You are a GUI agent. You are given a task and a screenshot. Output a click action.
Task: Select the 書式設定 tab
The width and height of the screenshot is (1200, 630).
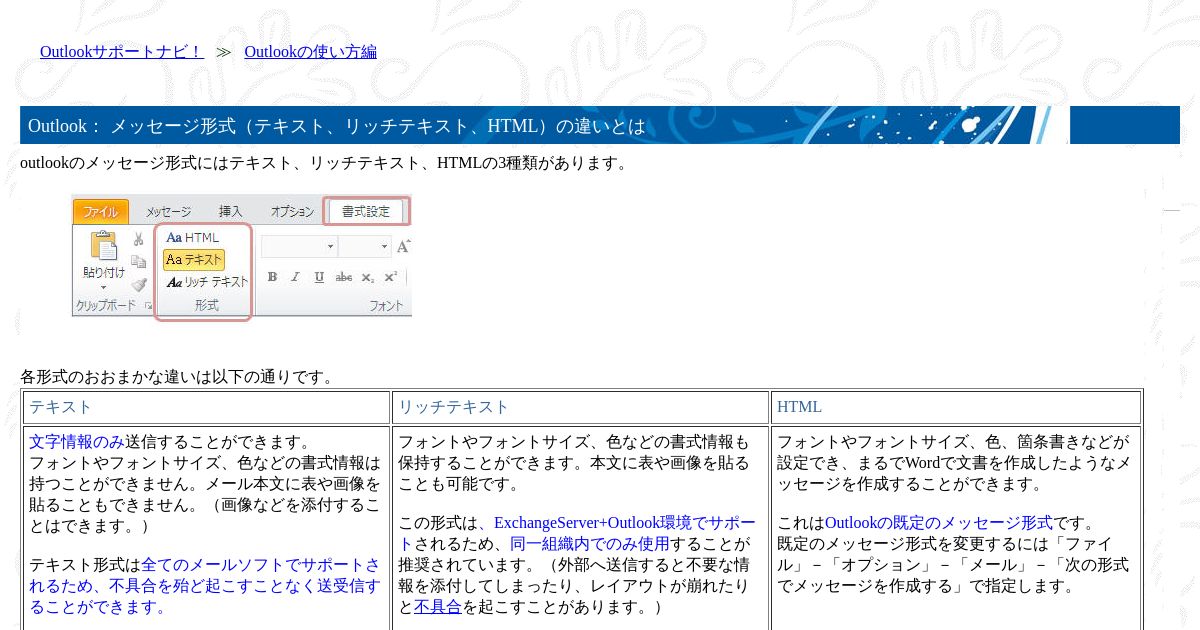(366, 212)
